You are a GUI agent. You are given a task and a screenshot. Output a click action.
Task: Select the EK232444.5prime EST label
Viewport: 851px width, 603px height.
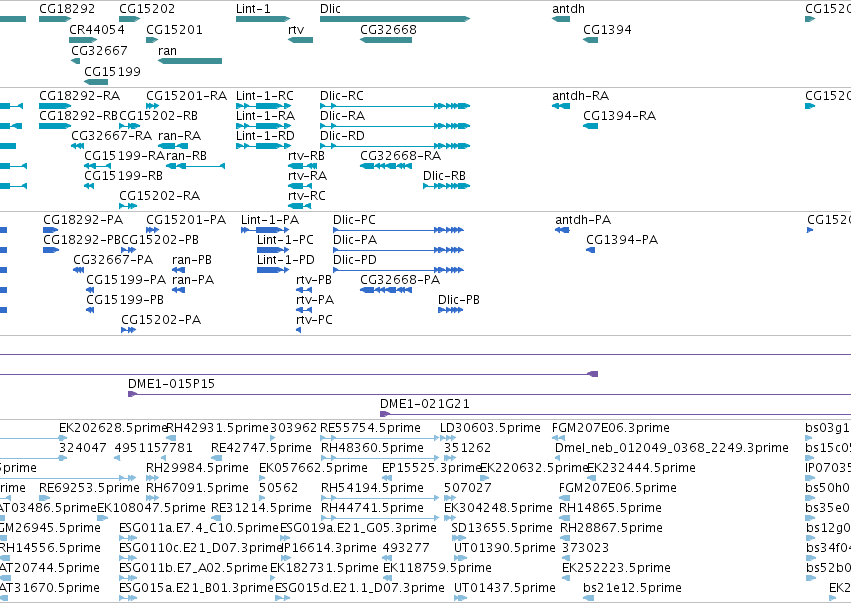pyautogui.click(x=641, y=468)
